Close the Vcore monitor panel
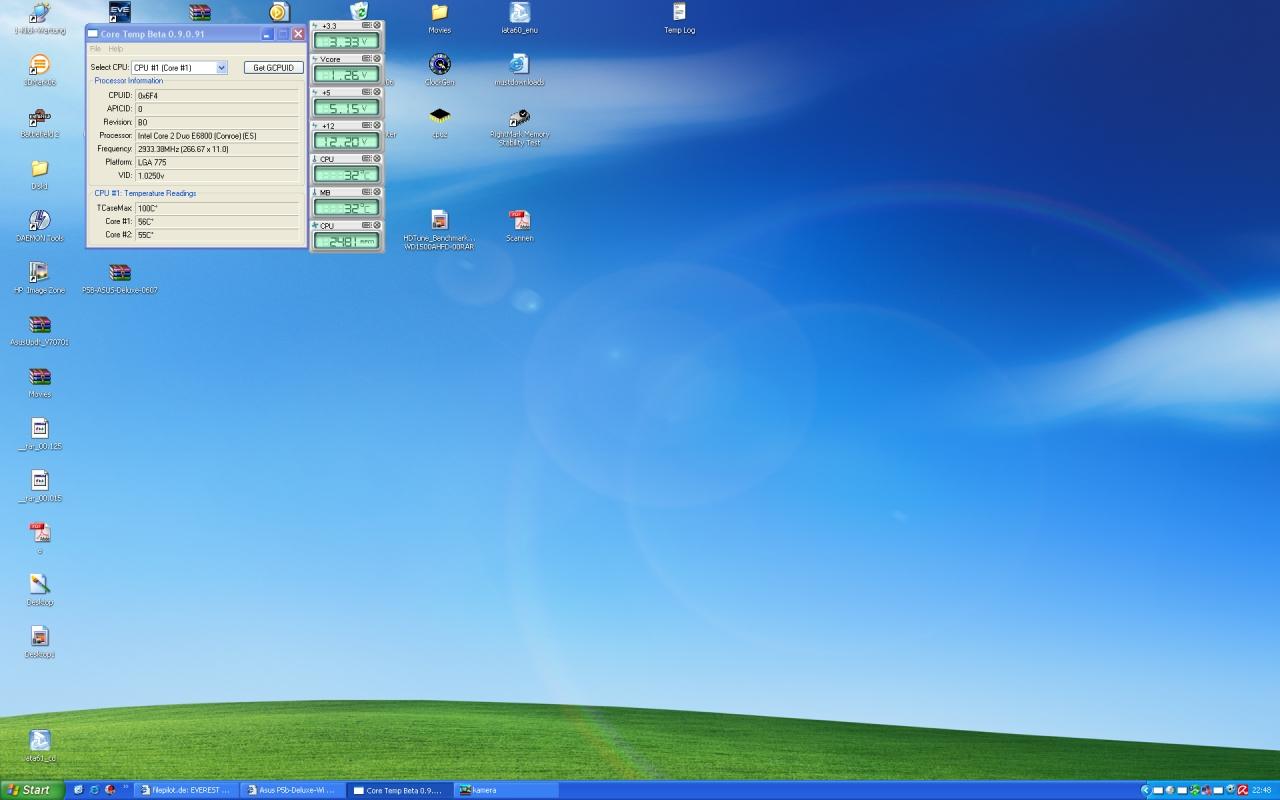Image resolution: width=1280 pixels, height=800 pixels. tap(377, 59)
